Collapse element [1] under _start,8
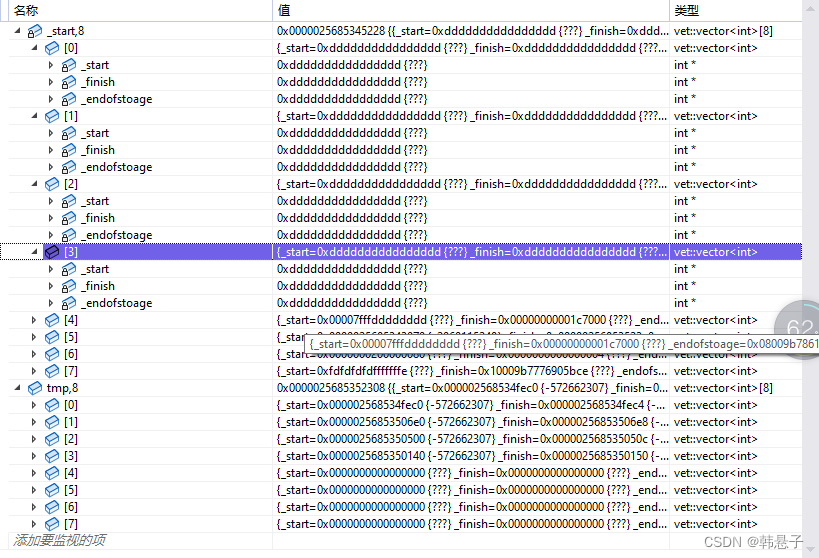This screenshot has height=558, width=819. [34, 116]
